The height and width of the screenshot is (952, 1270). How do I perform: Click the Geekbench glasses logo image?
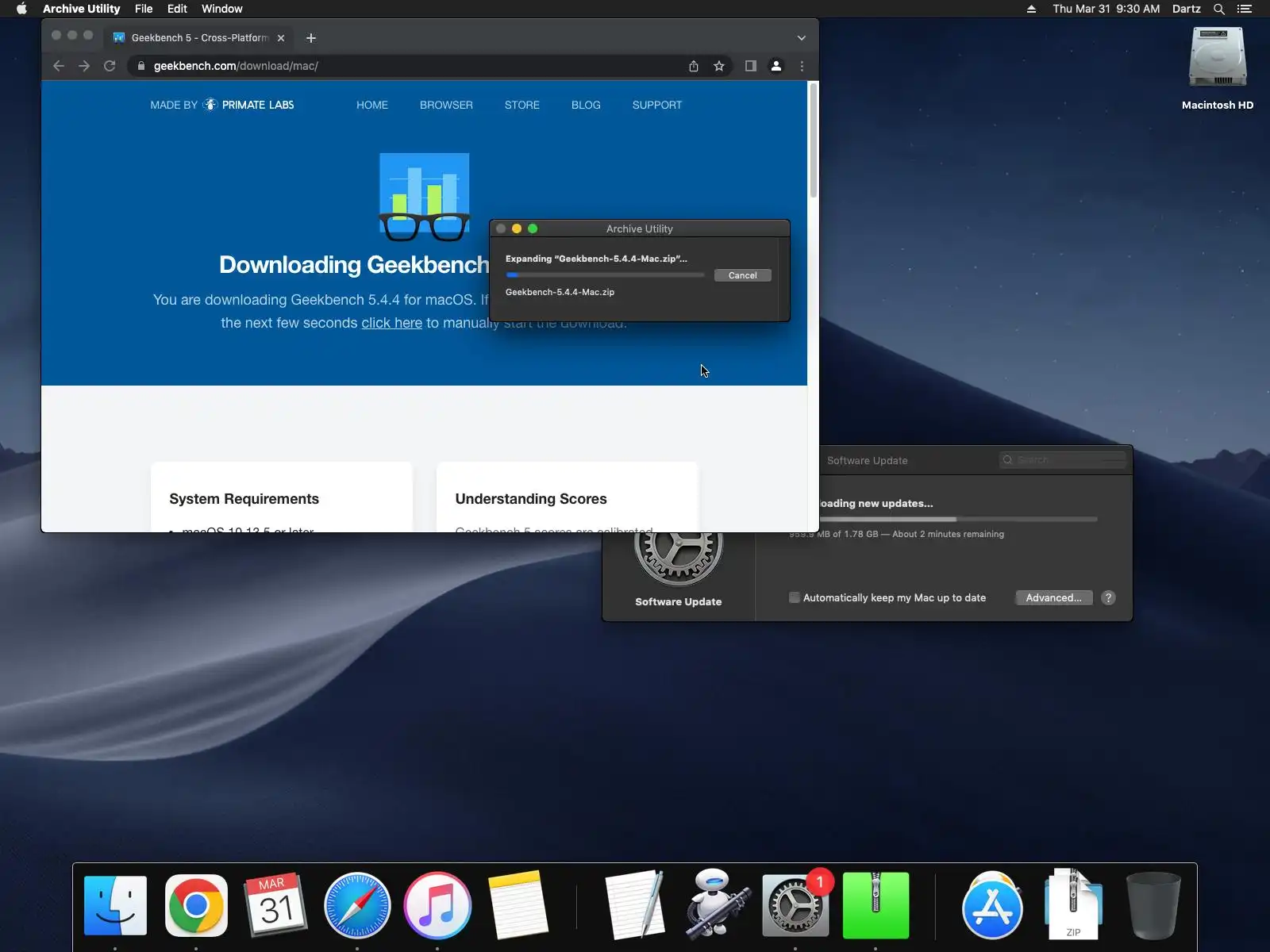[425, 197]
